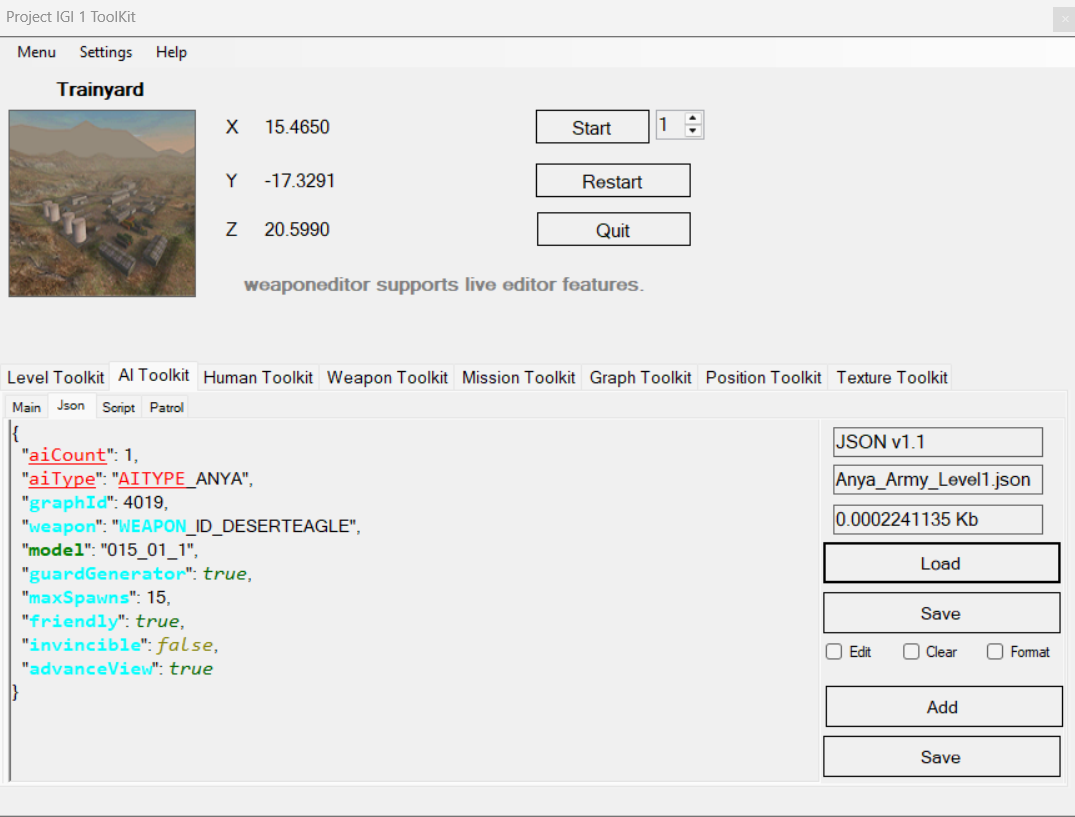Viewport: 1075px width, 817px height.
Task: Click the Z coordinate value 20.5990
Action: pyautogui.click(x=297, y=230)
